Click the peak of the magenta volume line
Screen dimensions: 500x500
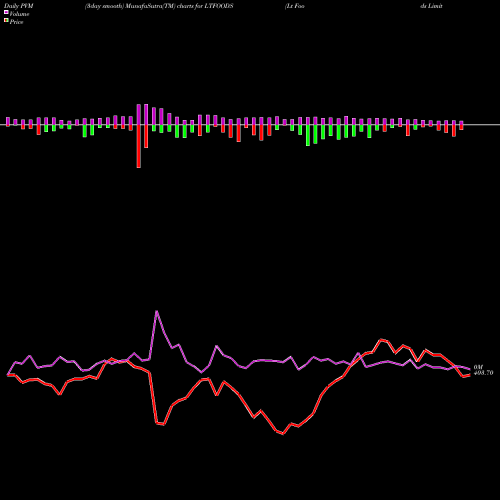[157, 311]
